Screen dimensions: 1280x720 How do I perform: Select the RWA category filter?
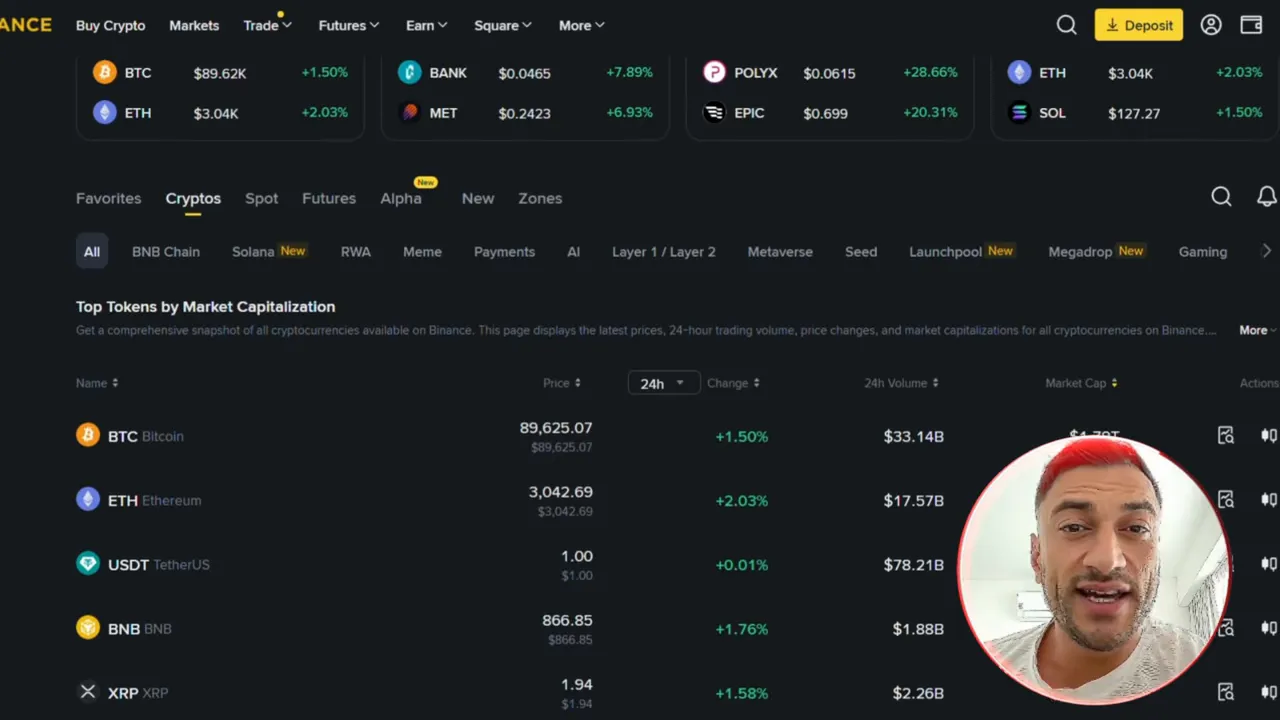click(x=355, y=251)
